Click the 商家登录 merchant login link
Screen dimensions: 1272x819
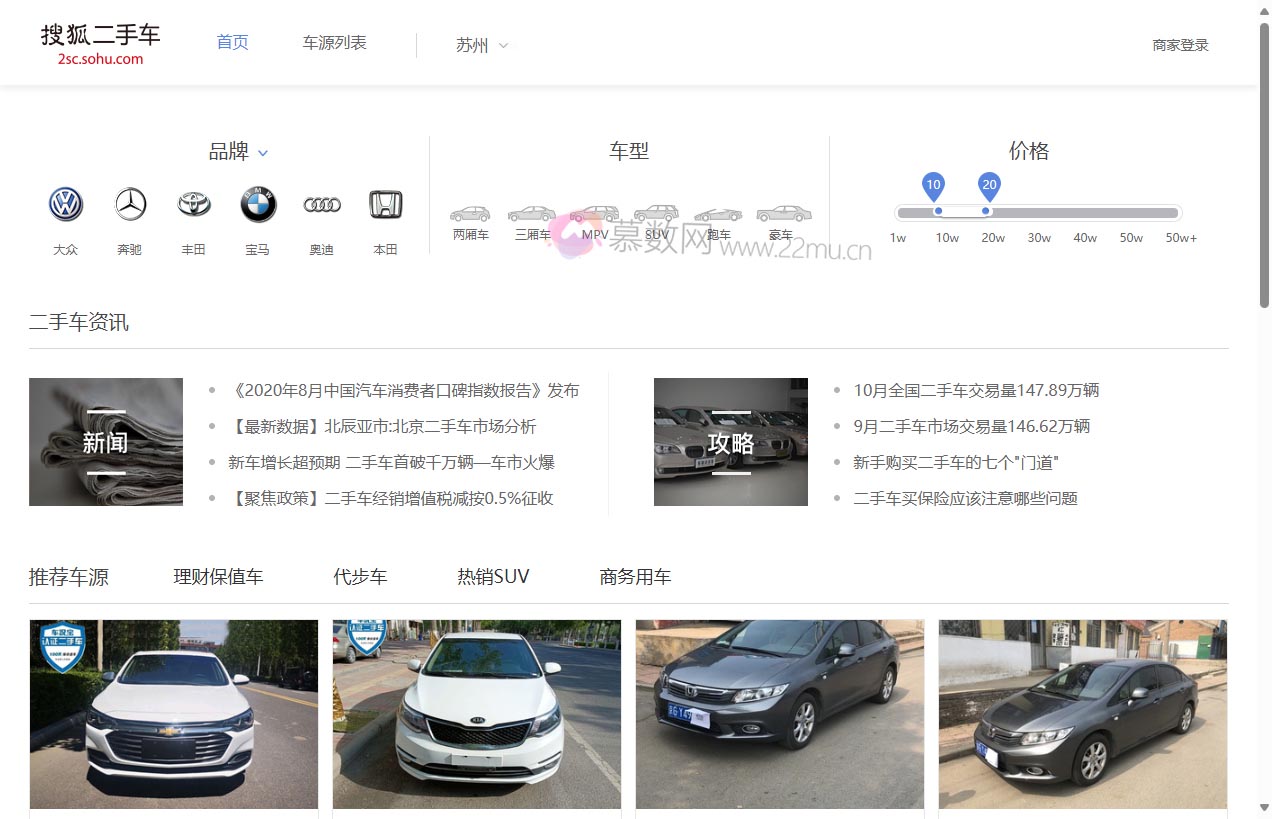[x=1179, y=45]
